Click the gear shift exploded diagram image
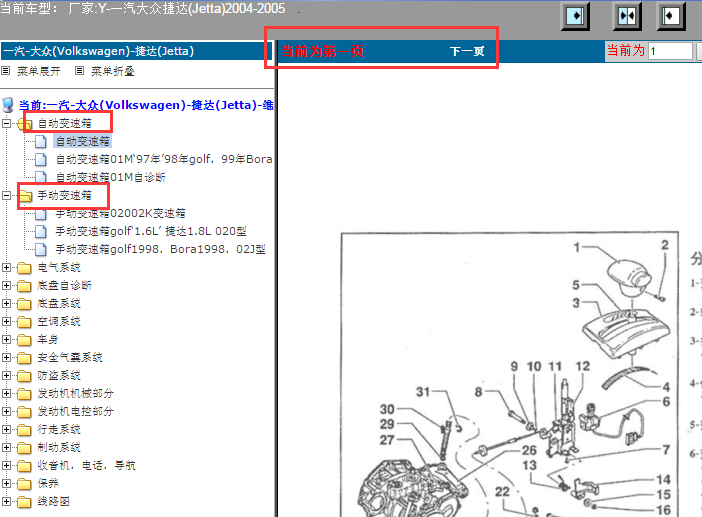702x517 pixels. pos(509,374)
